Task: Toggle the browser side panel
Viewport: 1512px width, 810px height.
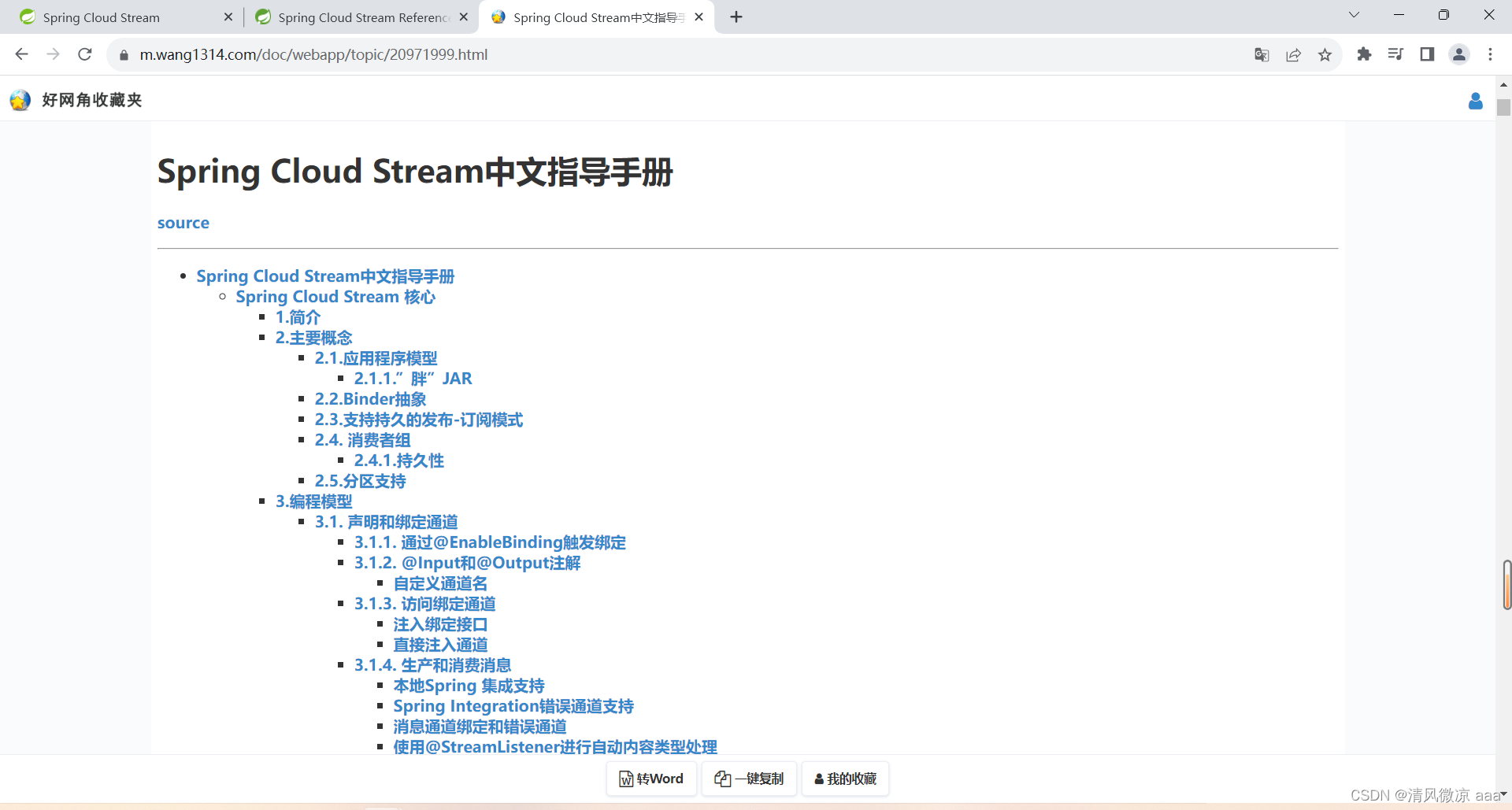Action: point(1427,54)
